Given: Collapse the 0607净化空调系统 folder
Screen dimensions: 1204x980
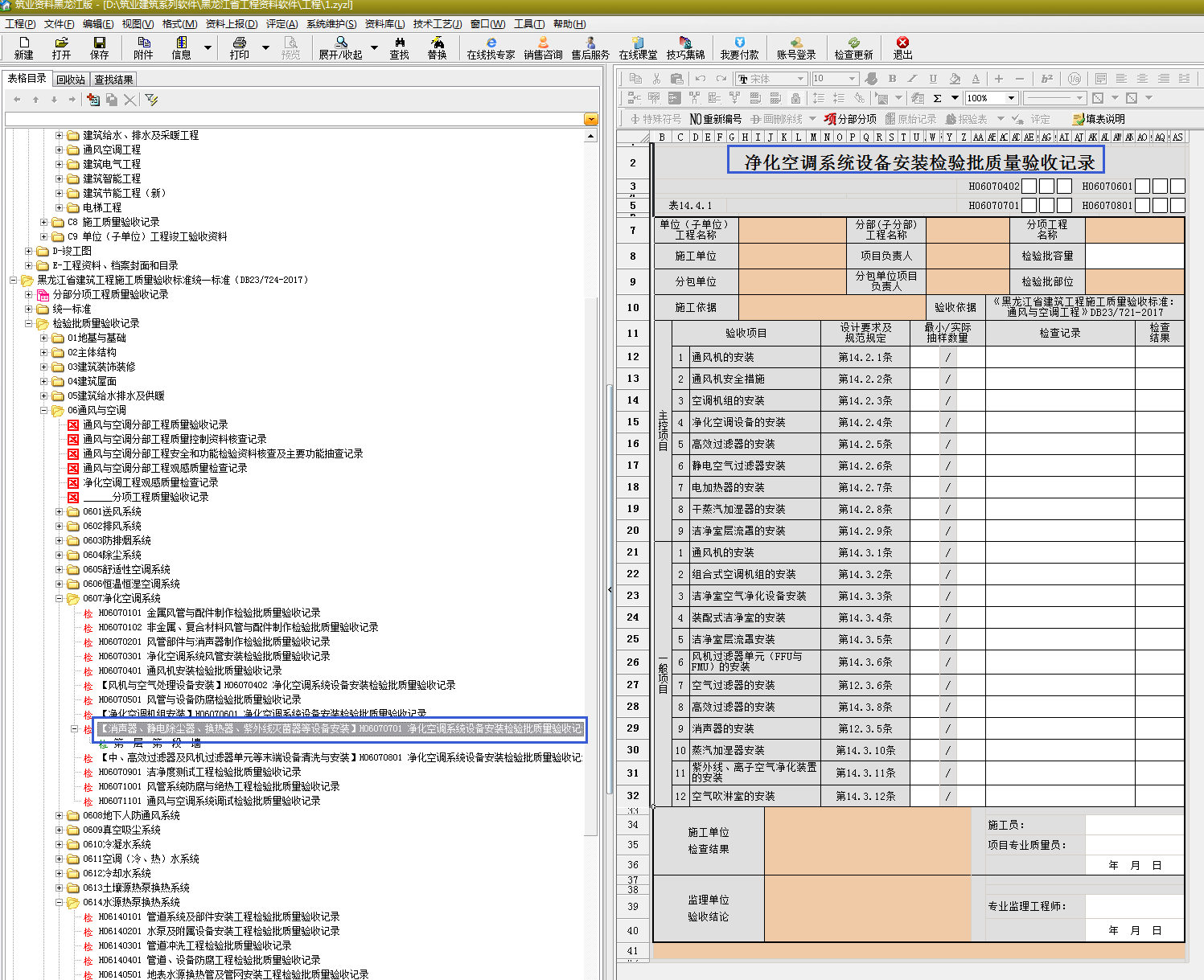Looking at the screenshot, I should point(59,598).
